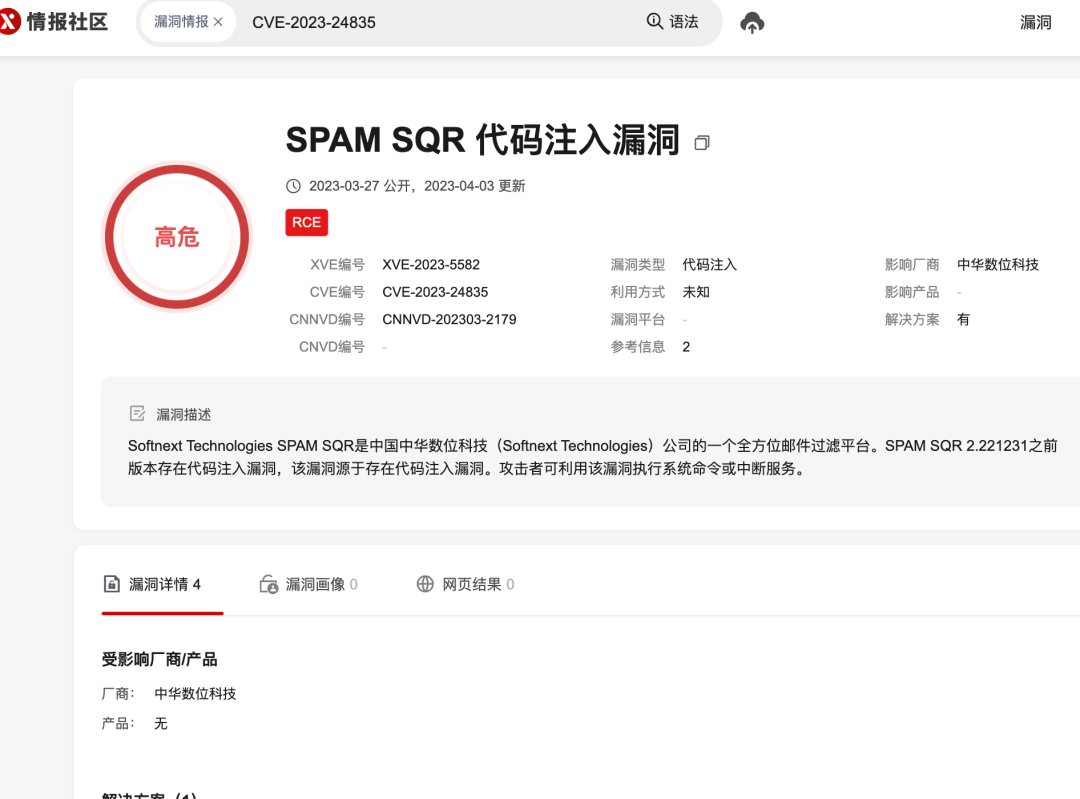Click the 产品 value 无

click(160, 723)
